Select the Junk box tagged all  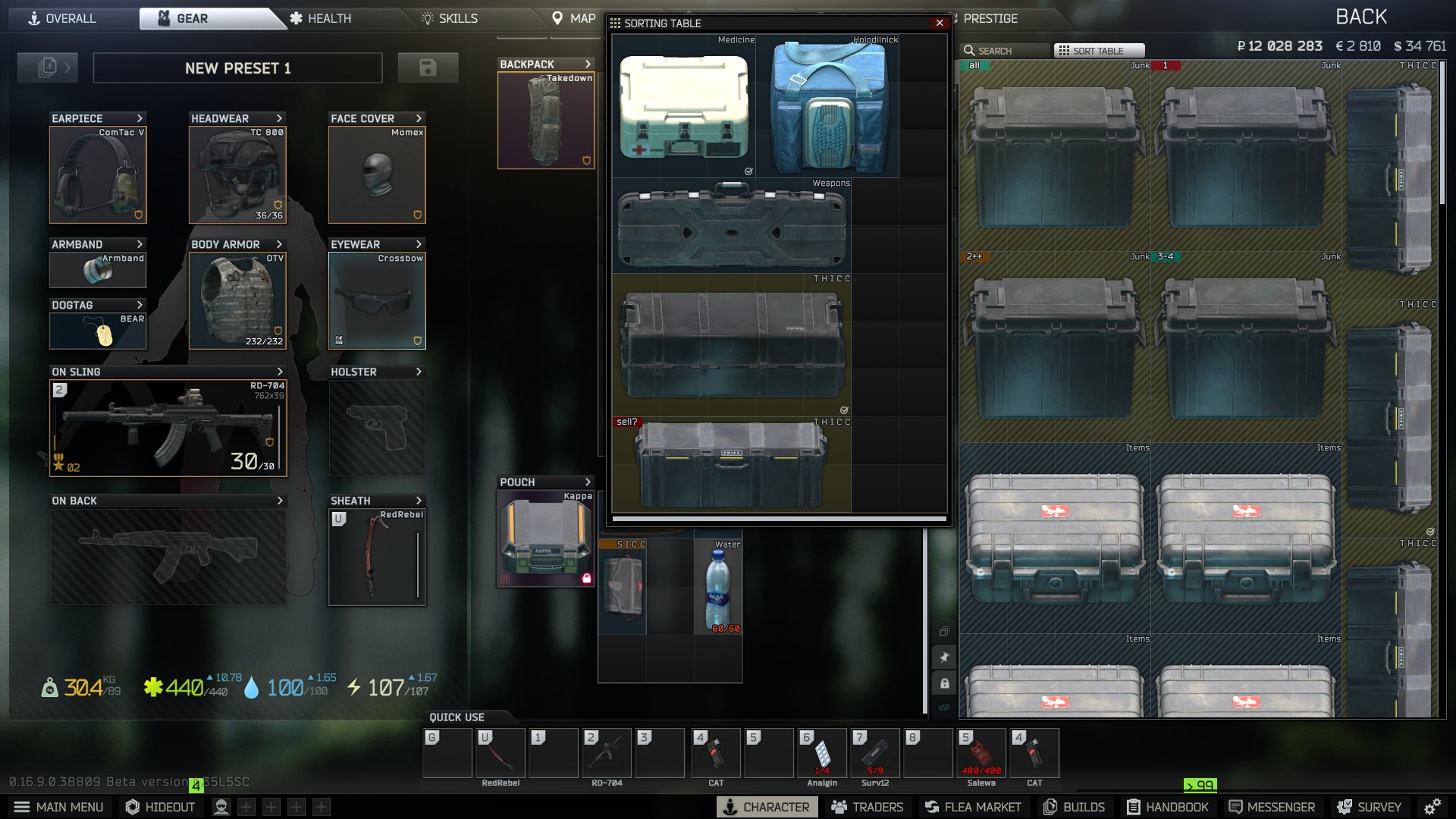tap(1055, 156)
